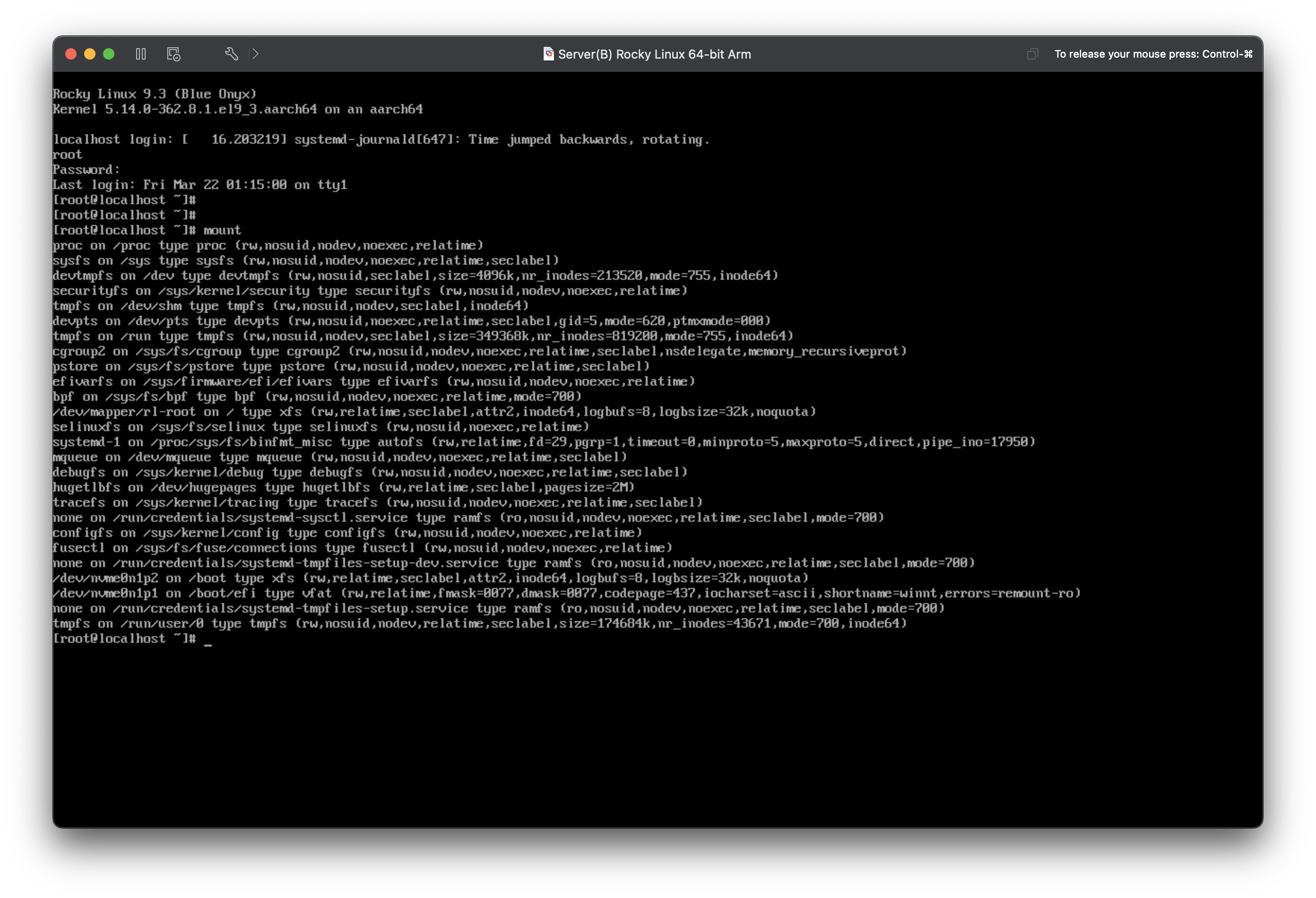Click the /dev/mapper/rl-root mount line
The width and height of the screenshot is (1316, 898).
point(434,412)
